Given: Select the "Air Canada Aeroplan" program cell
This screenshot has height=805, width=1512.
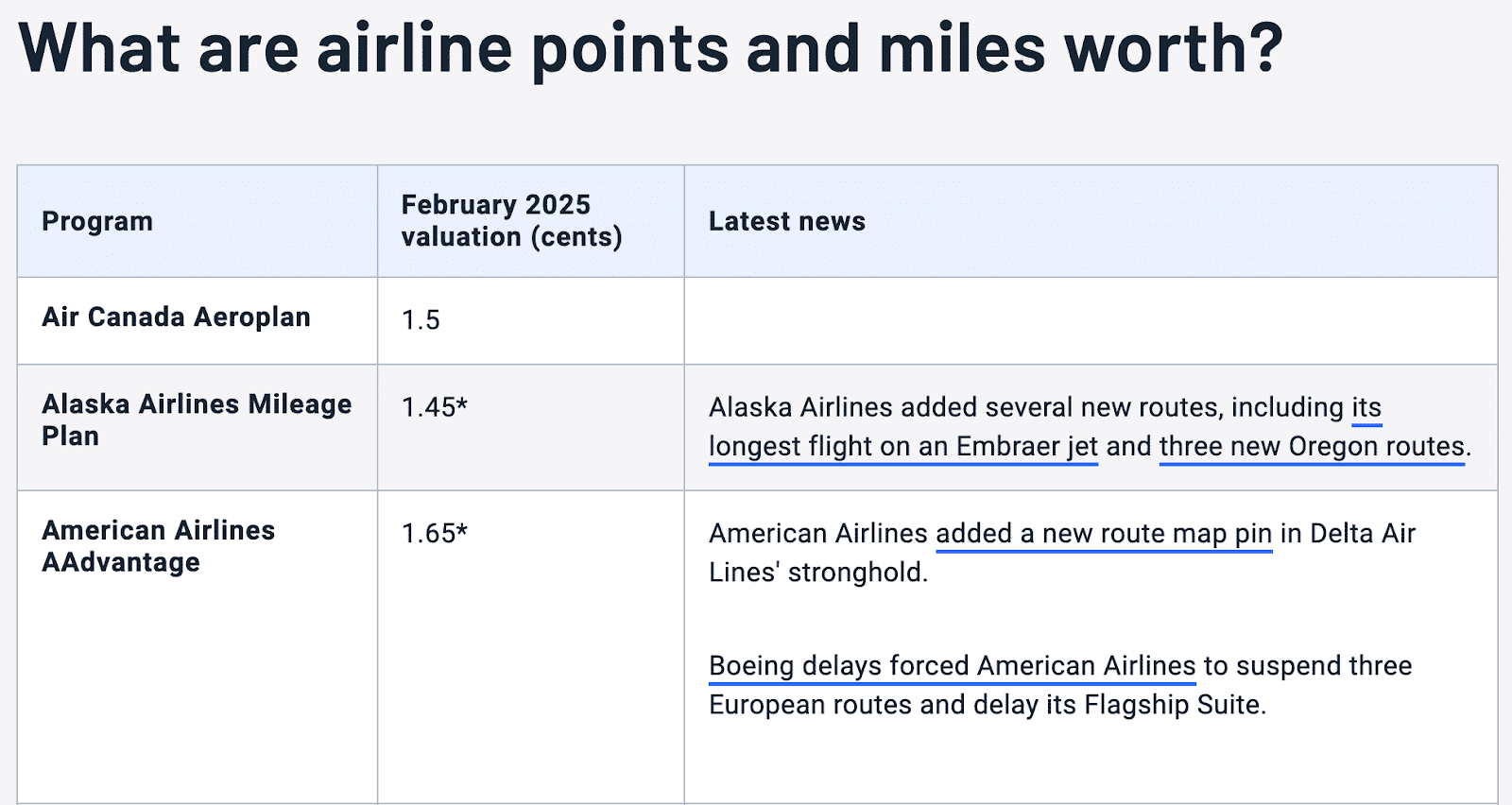Looking at the screenshot, I should (x=176, y=317).
